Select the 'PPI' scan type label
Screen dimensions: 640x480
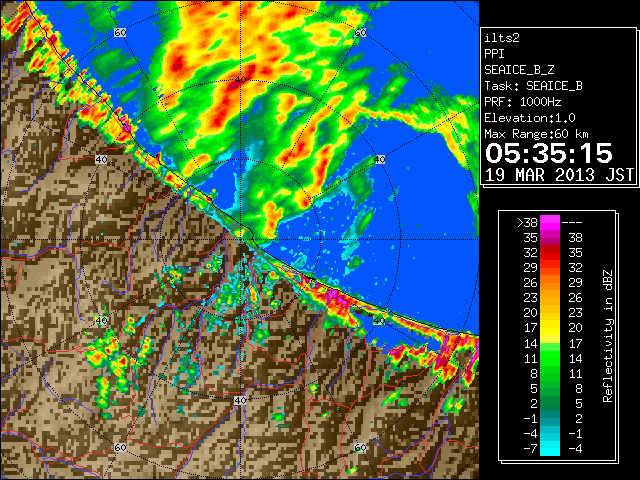click(x=494, y=54)
